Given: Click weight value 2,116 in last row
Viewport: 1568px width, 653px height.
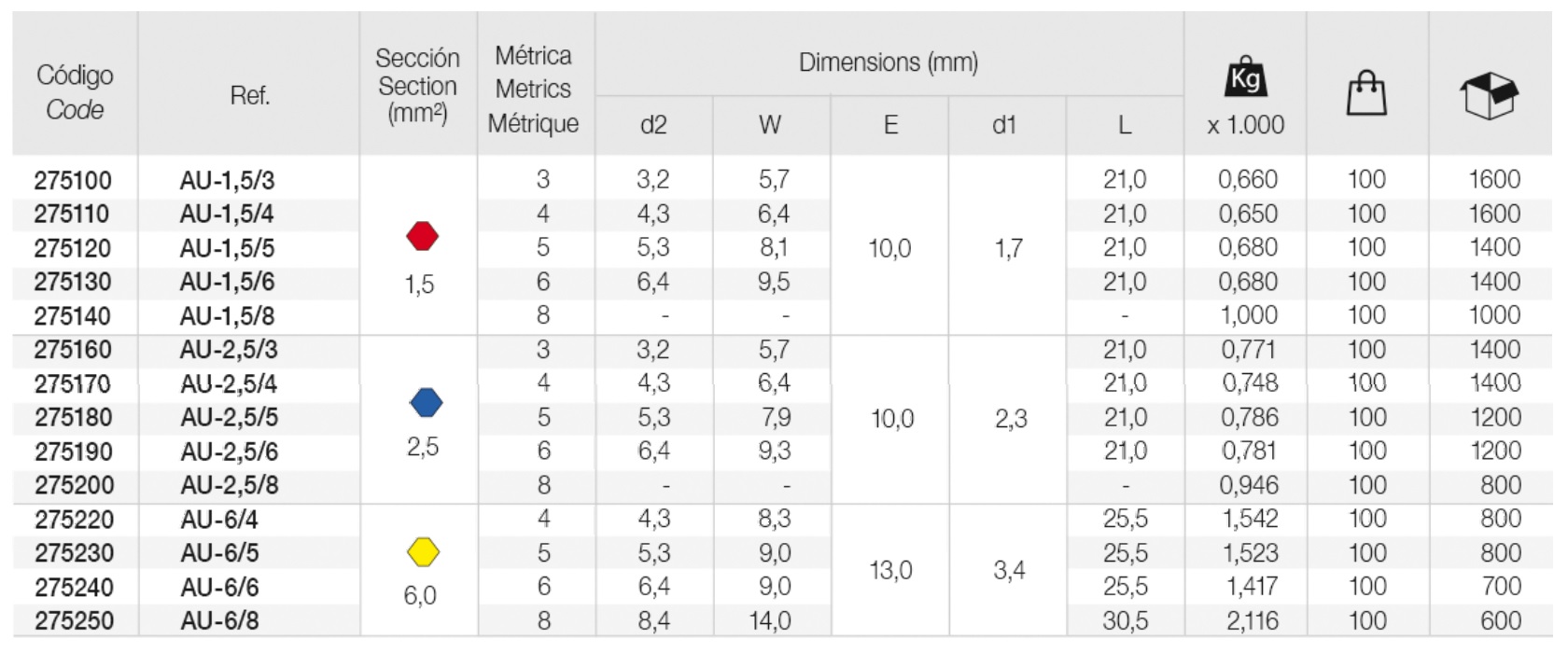Looking at the screenshot, I should tap(1251, 620).
